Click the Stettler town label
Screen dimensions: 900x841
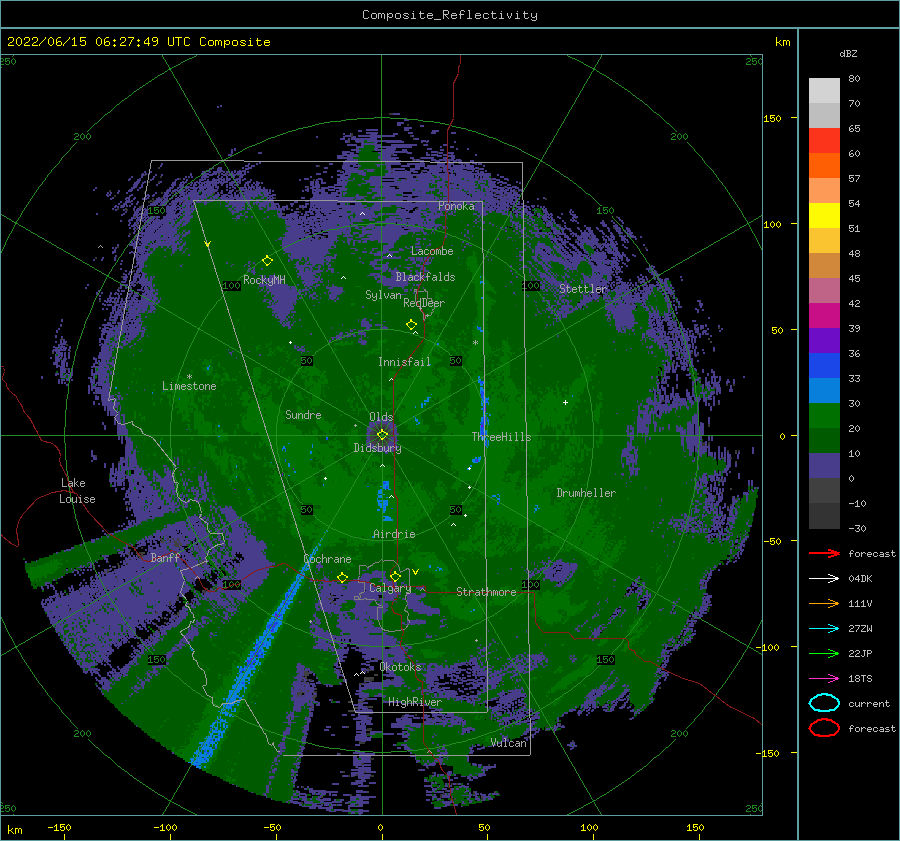click(x=583, y=289)
